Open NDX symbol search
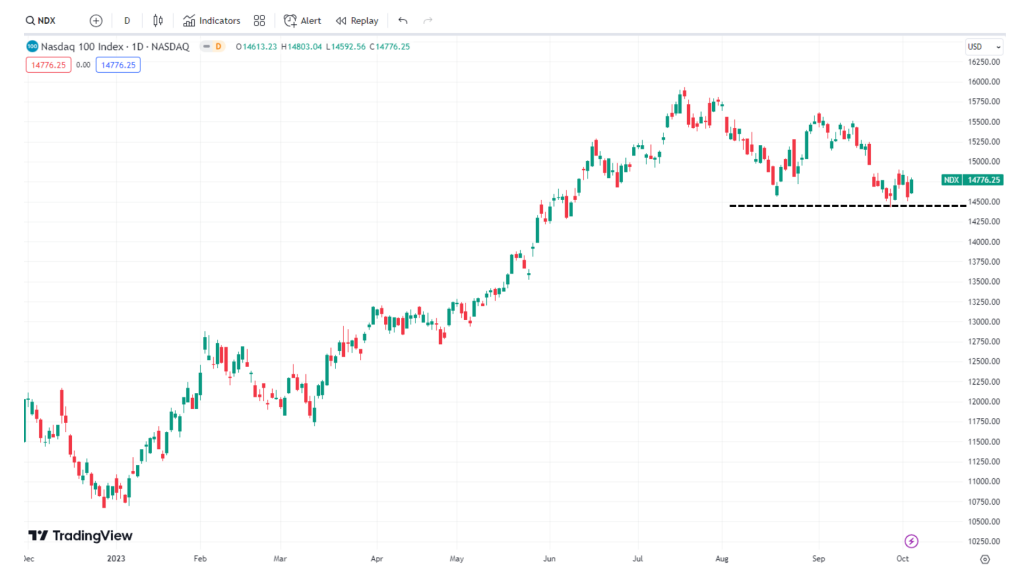Screen dimensions: 1024x576 click(40, 21)
